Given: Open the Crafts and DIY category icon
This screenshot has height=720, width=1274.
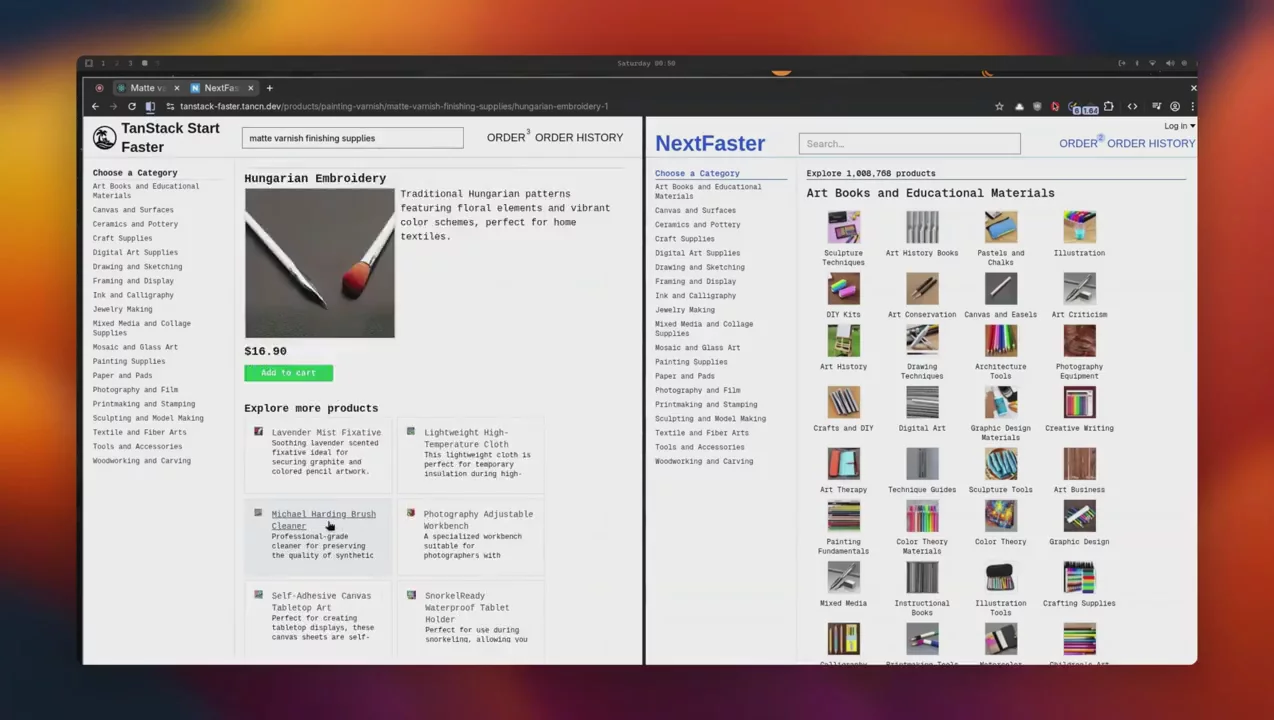Looking at the screenshot, I should pos(843,403).
